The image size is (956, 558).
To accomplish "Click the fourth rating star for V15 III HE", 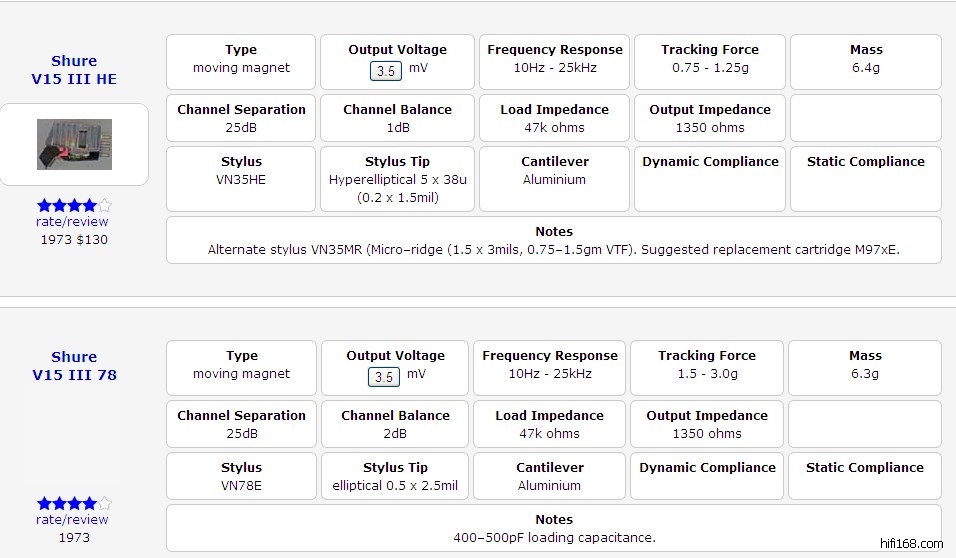I will [89, 206].
